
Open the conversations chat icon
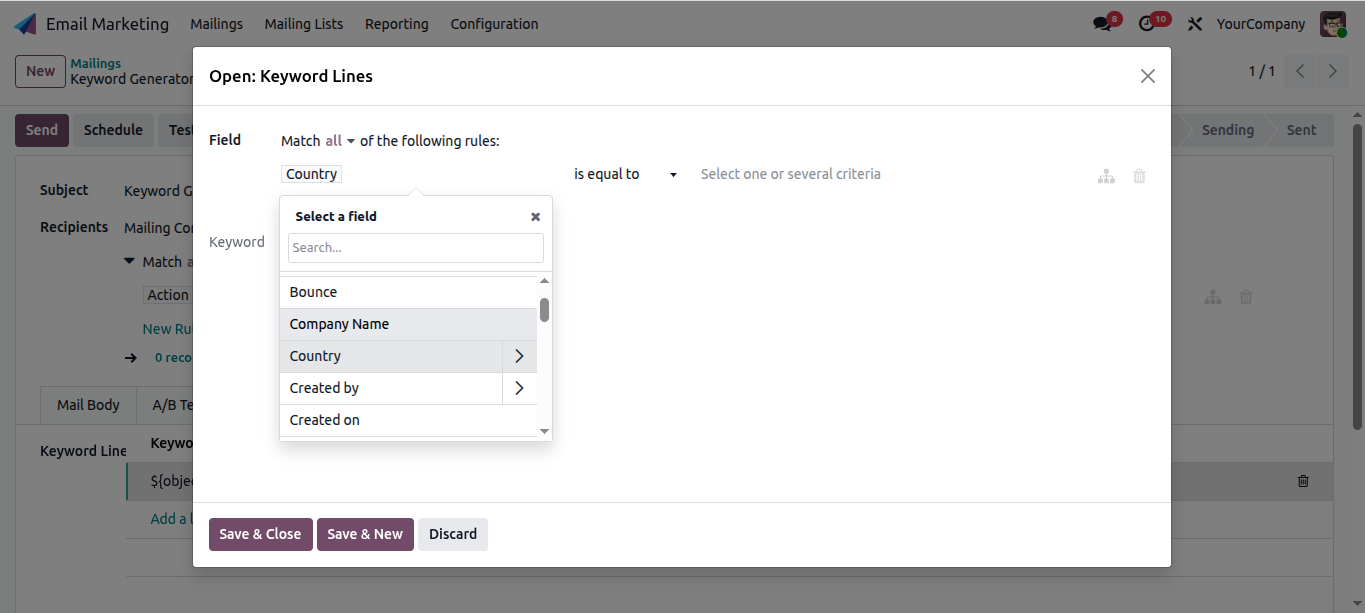1102,24
